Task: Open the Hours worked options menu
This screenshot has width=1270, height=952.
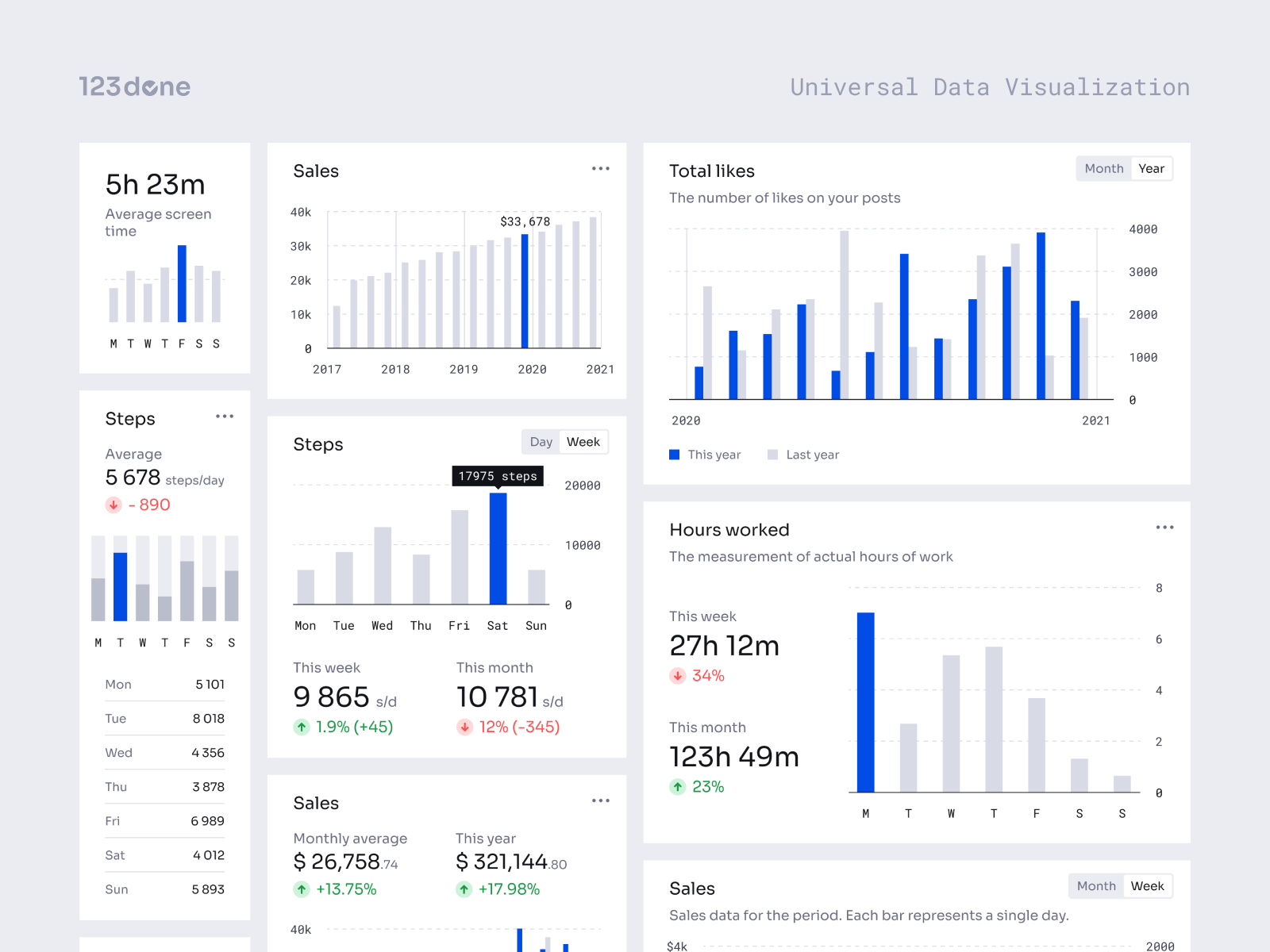Action: pos(1164,527)
